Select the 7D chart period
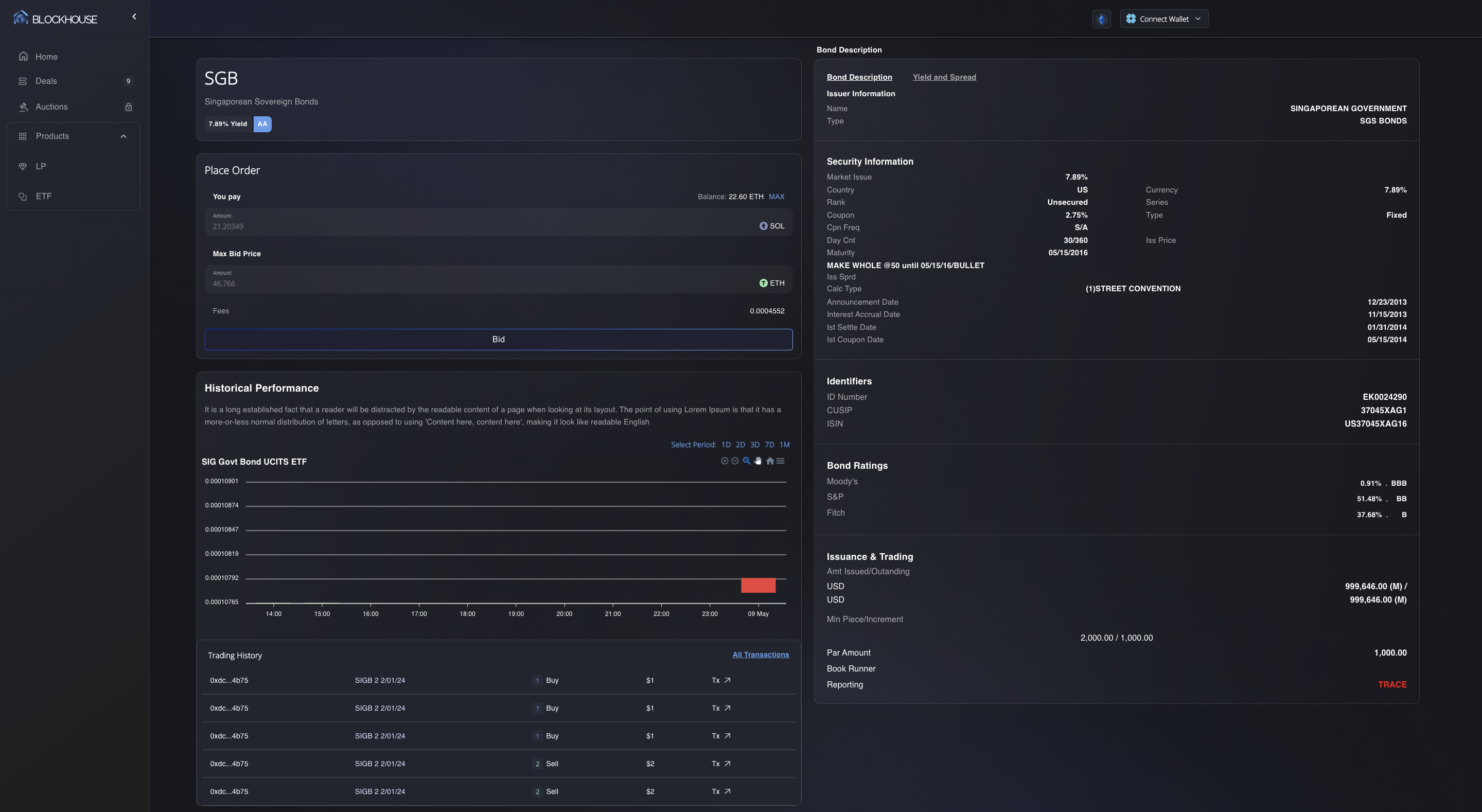The height and width of the screenshot is (812, 1482). [769, 445]
